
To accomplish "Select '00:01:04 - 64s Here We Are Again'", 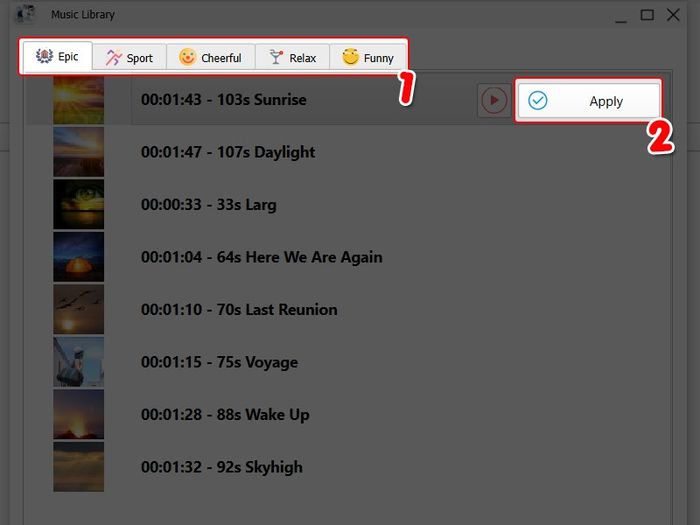I will (x=262, y=257).
